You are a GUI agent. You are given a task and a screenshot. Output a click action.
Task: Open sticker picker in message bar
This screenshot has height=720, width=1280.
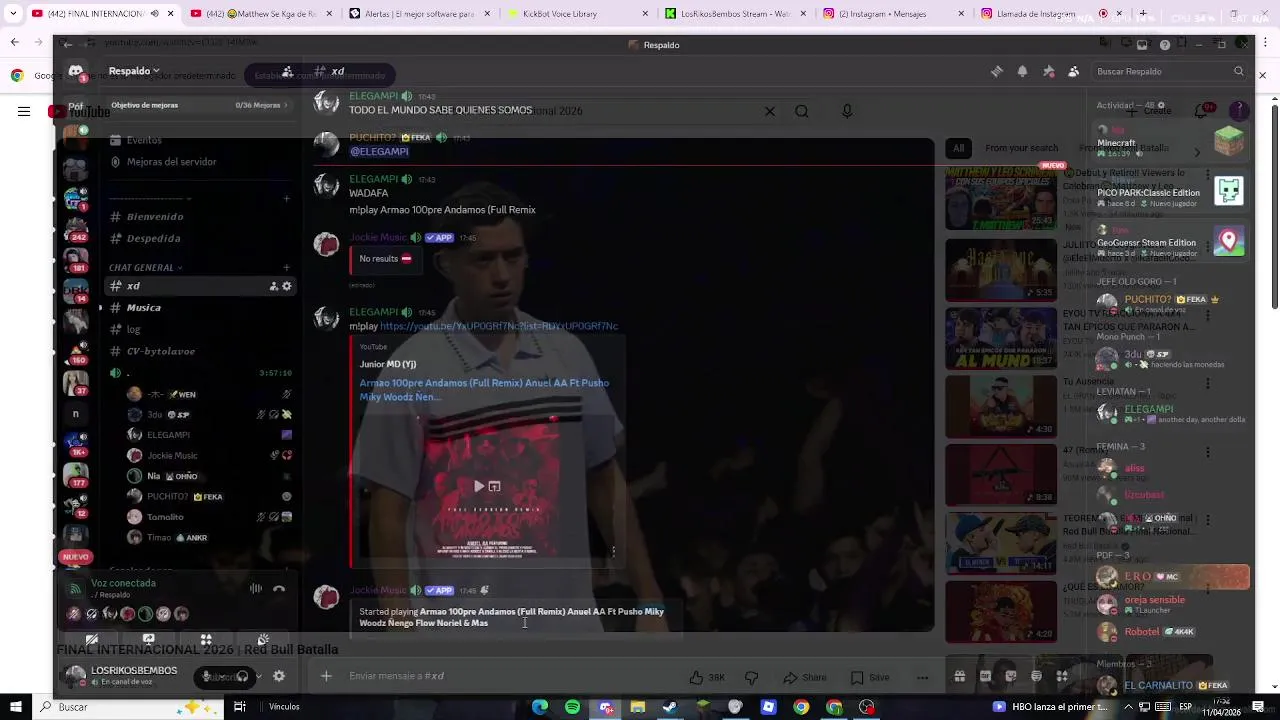point(1011,676)
